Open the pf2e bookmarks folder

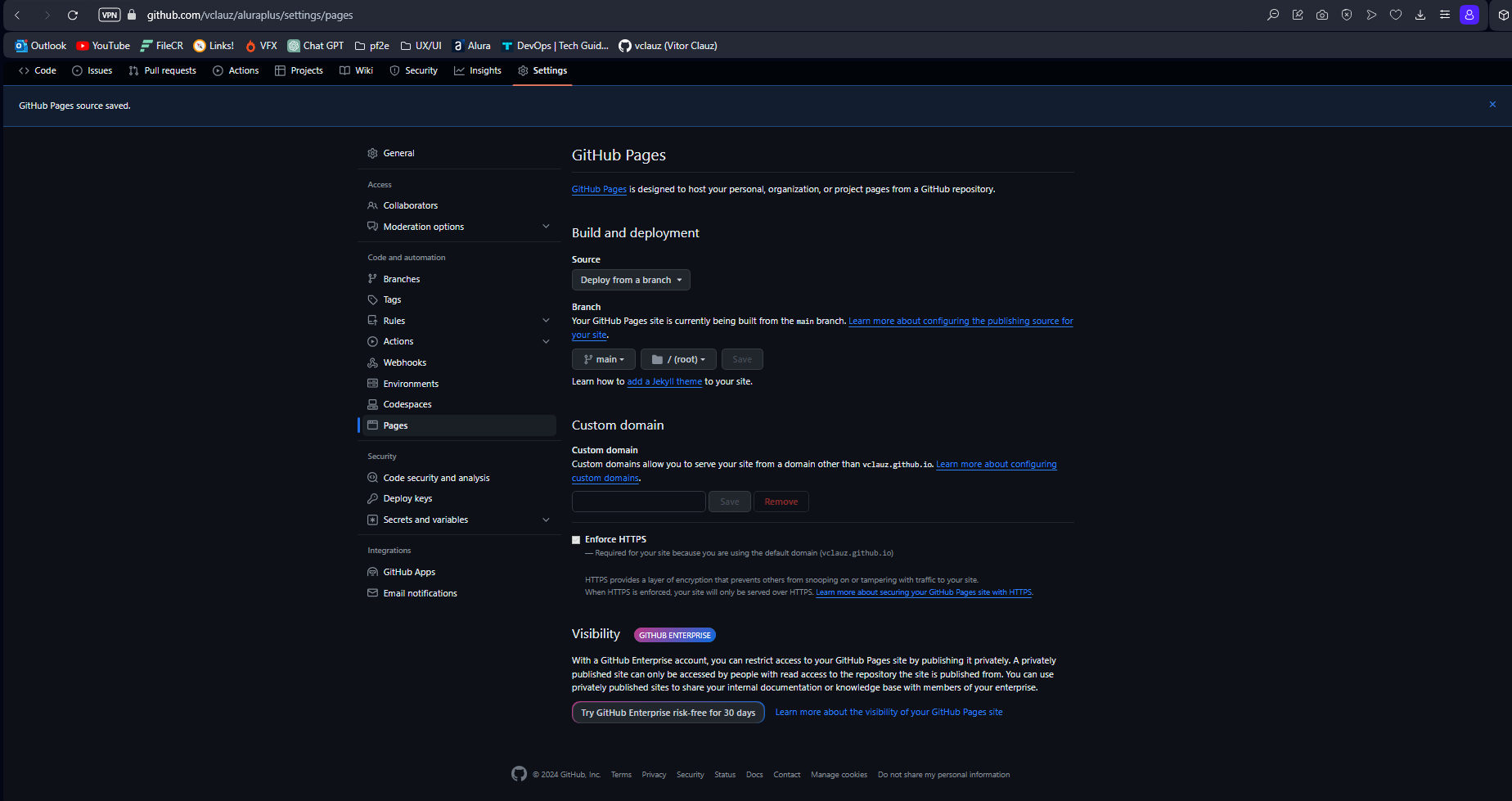[371, 46]
